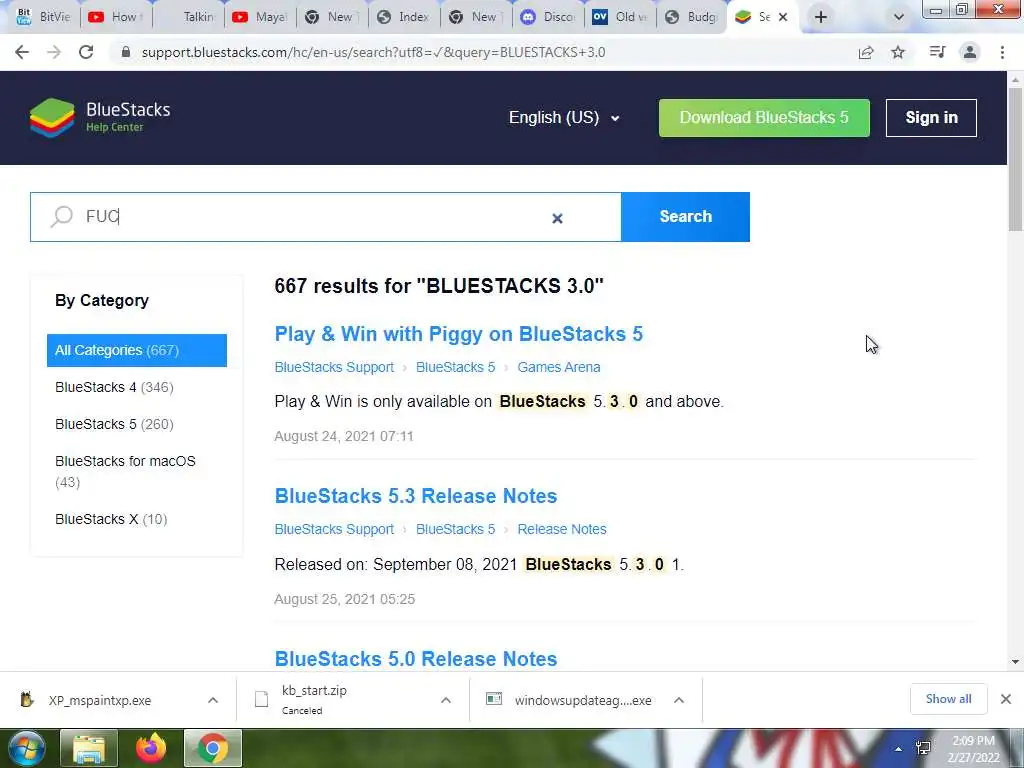
Task: Click the share page icon in address bar
Action: coord(866,52)
